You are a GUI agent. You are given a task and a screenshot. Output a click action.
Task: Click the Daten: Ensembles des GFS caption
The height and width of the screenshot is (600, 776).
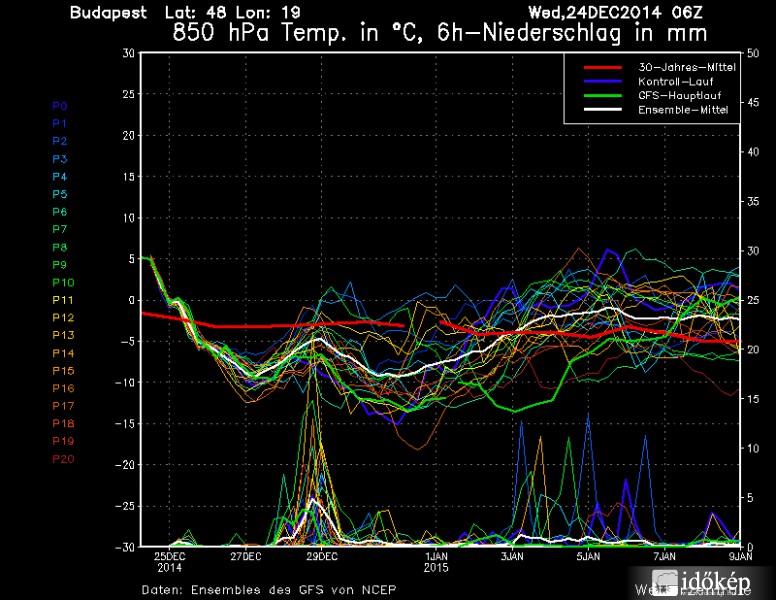(x=269, y=590)
